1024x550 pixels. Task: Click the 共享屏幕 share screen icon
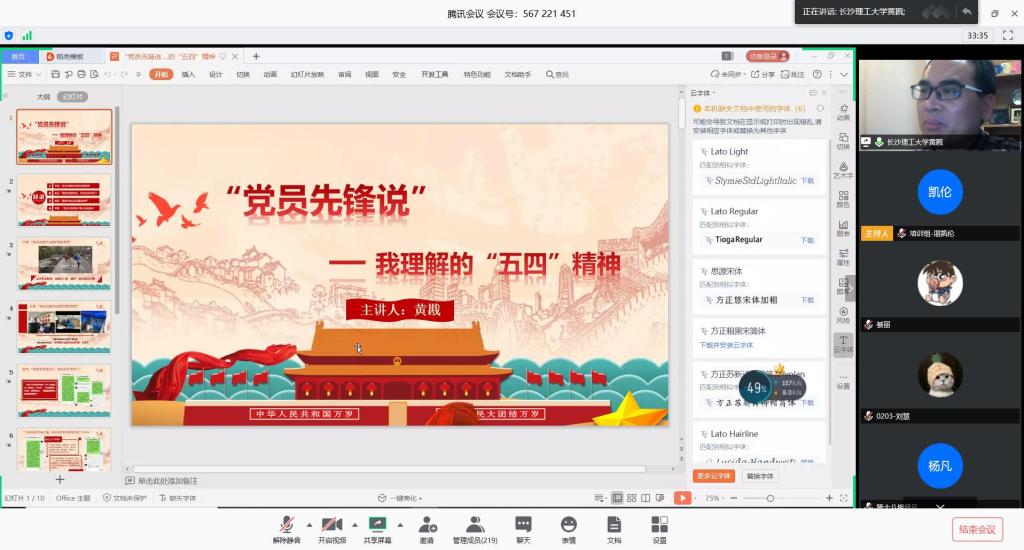[377, 524]
